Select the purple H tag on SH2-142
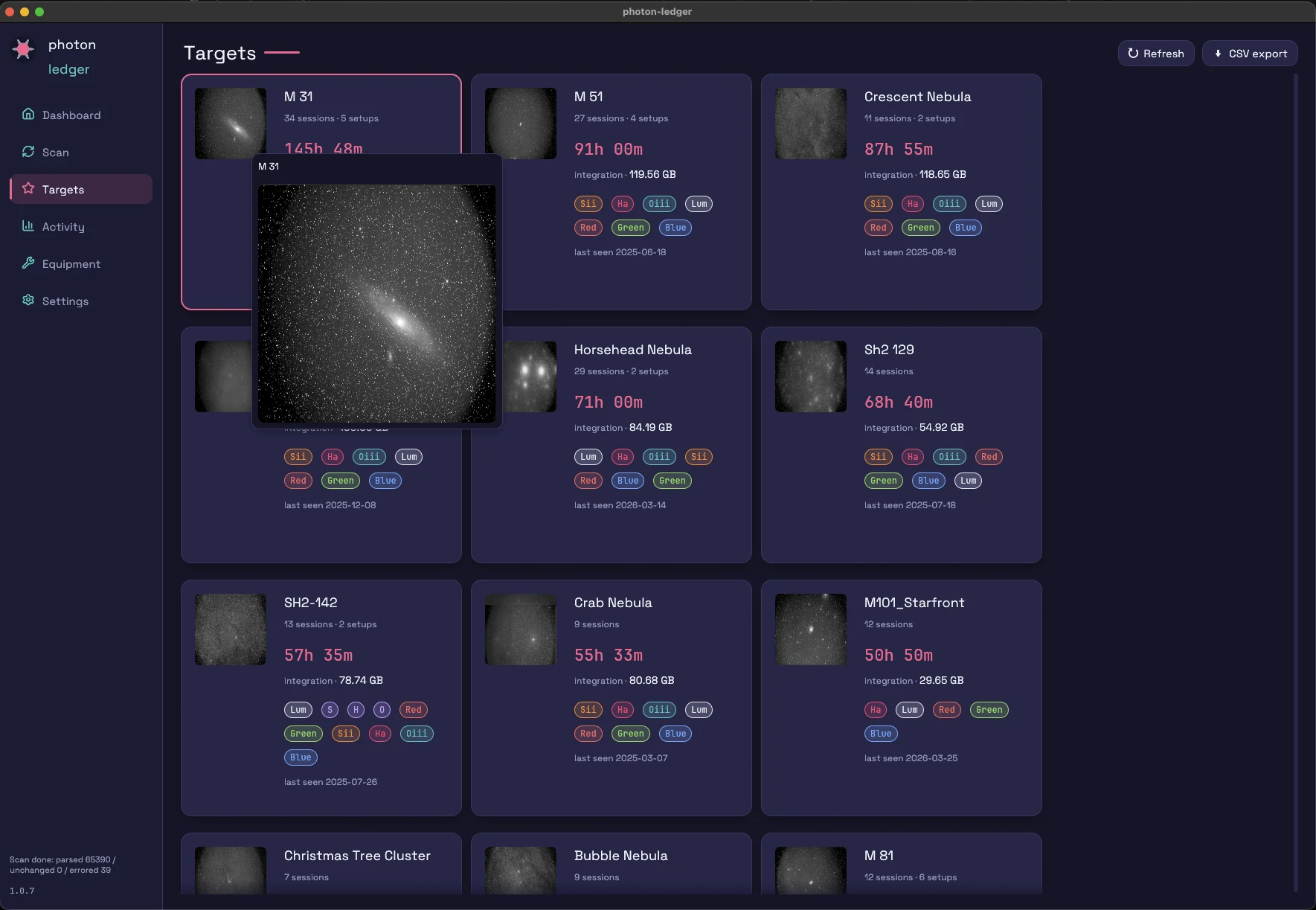The width and height of the screenshot is (1316, 910). [356, 710]
